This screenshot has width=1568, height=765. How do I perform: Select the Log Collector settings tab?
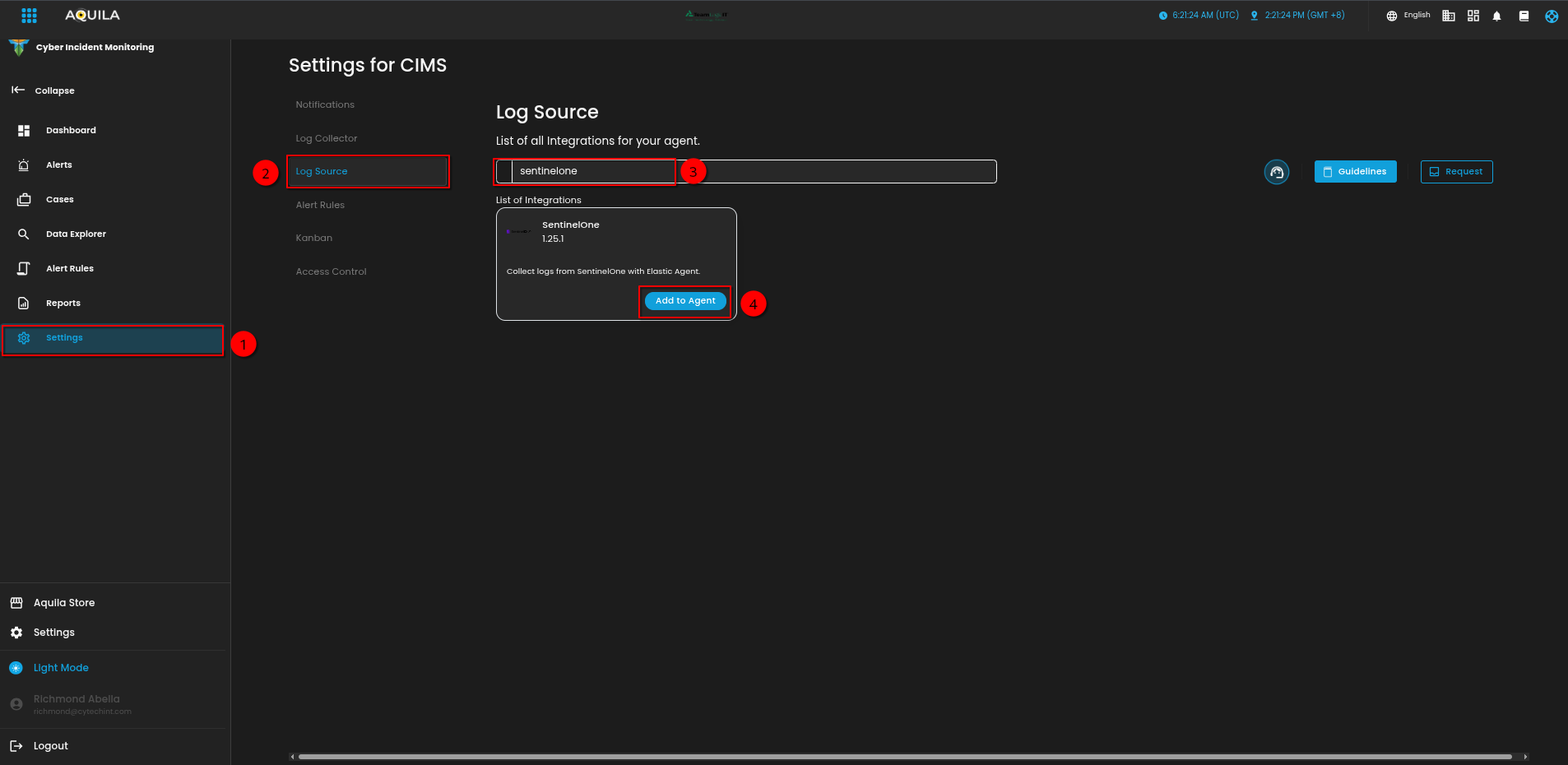point(327,138)
